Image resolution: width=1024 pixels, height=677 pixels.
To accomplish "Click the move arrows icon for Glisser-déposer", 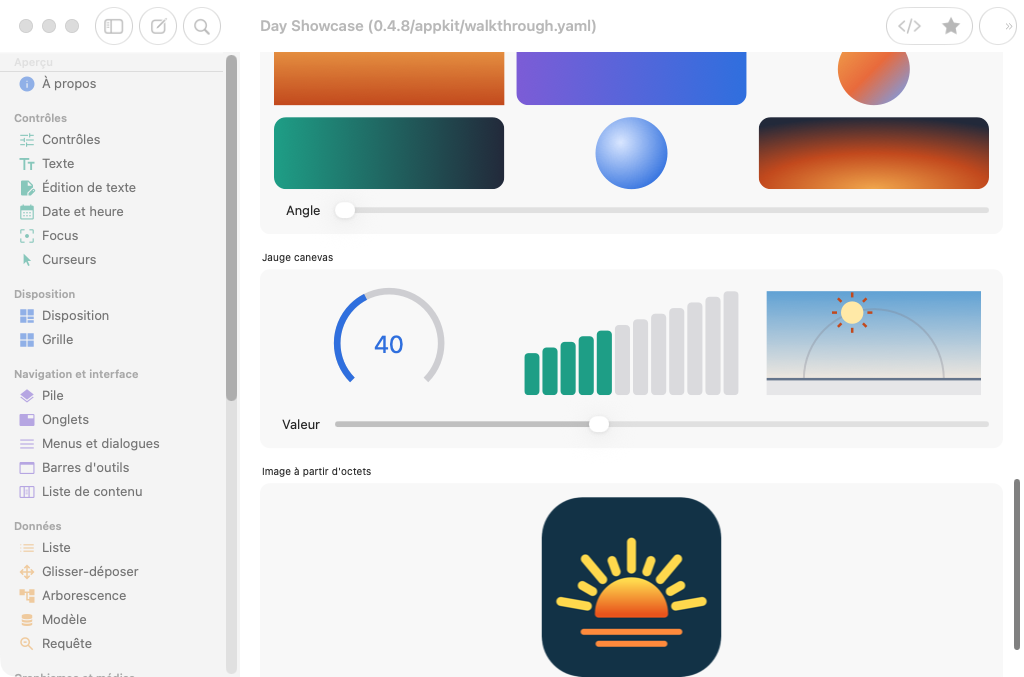I will pyautogui.click(x=27, y=572).
